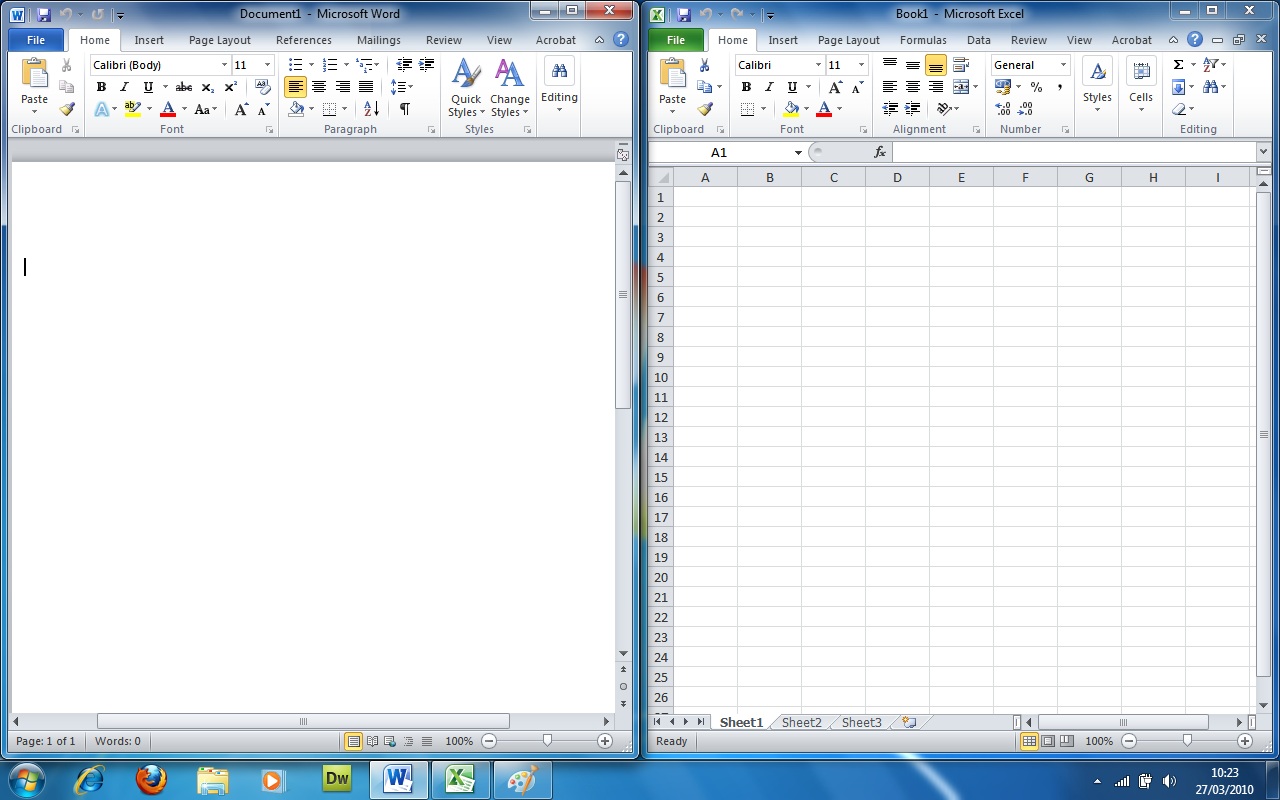Open the Page Layout tab in Word
This screenshot has width=1280, height=800.
click(x=220, y=40)
